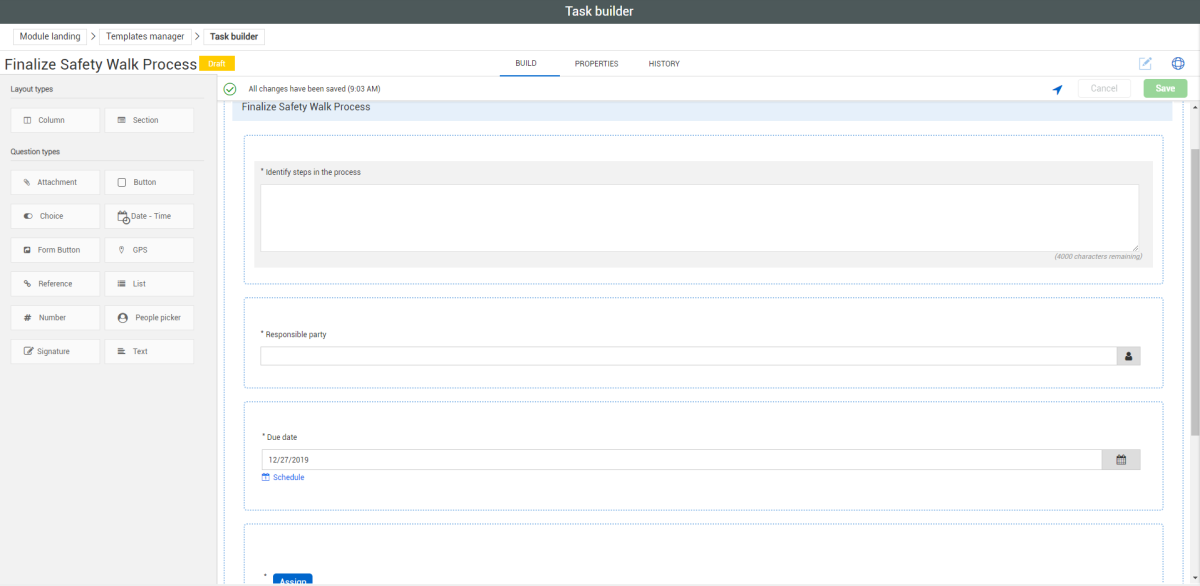Open calendar picker for Due date
1200x586 pixels.
(x=1121, y=460)
